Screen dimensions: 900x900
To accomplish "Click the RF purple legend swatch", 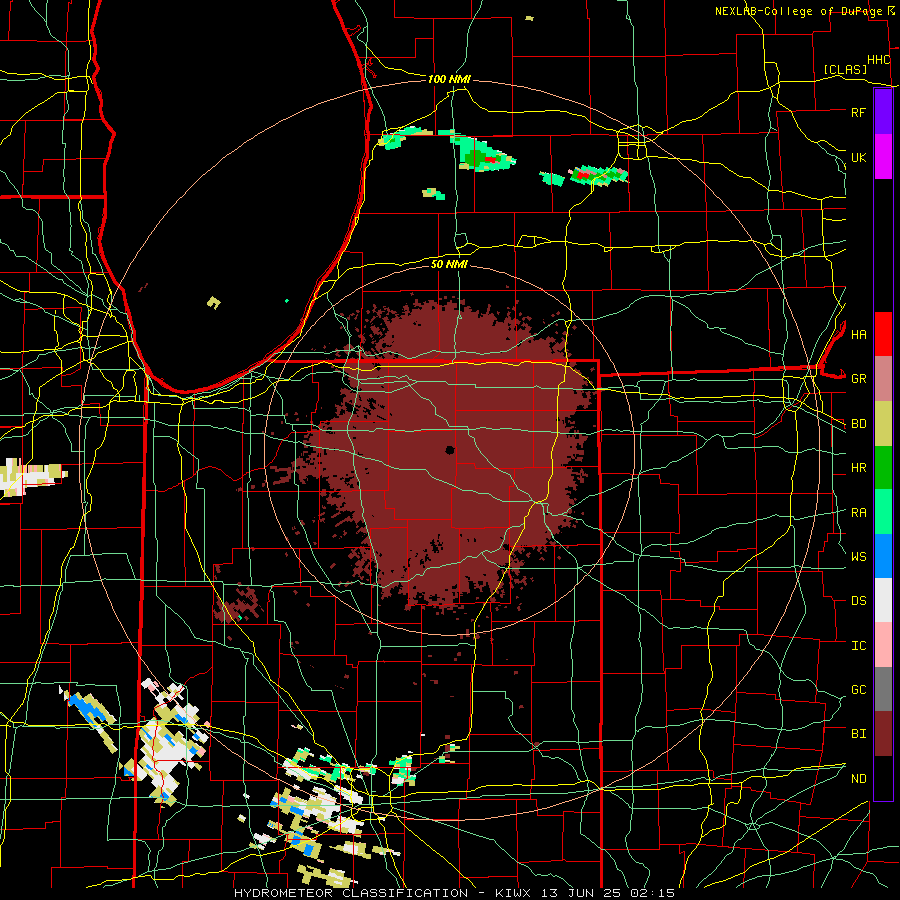I will click(x=883, y=112).
